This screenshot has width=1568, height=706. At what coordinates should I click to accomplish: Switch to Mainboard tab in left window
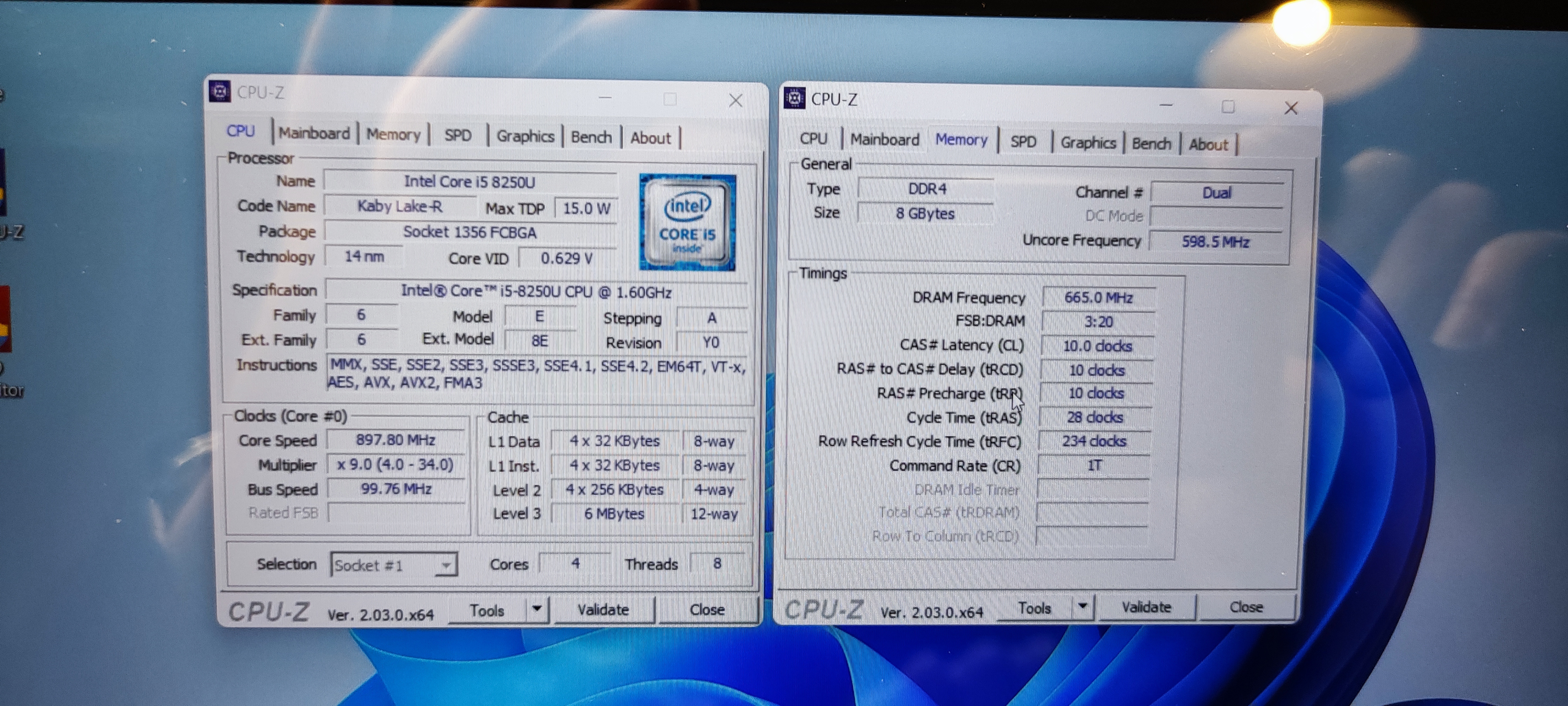pos(314,133)
